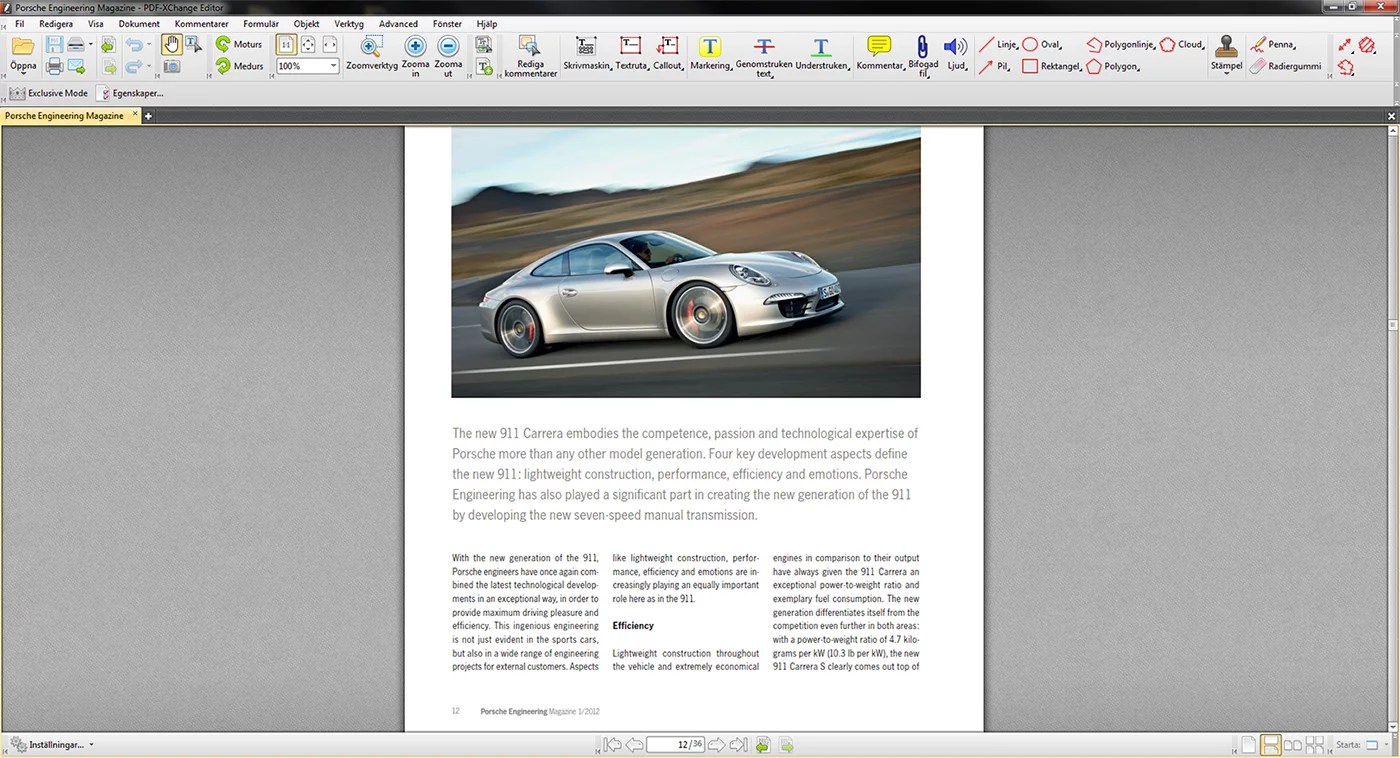1400x758 pixels.
Task: Select the text selection tool
Action: pyautogui.click(x=193, y=44)
